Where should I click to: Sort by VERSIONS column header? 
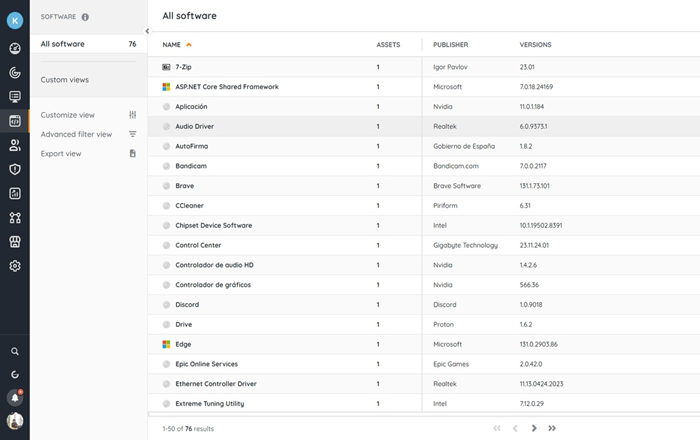[535, 45]
